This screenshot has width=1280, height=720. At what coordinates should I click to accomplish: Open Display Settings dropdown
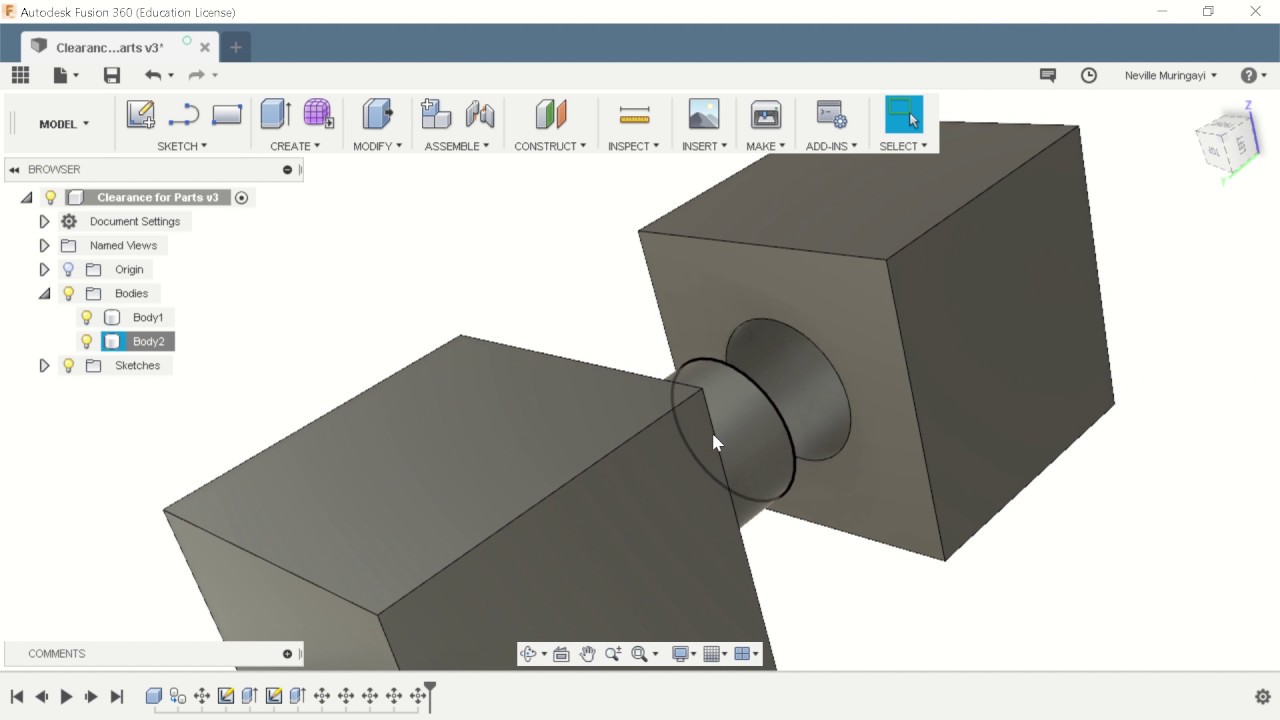pyautogui.click(x=684, y=654)
